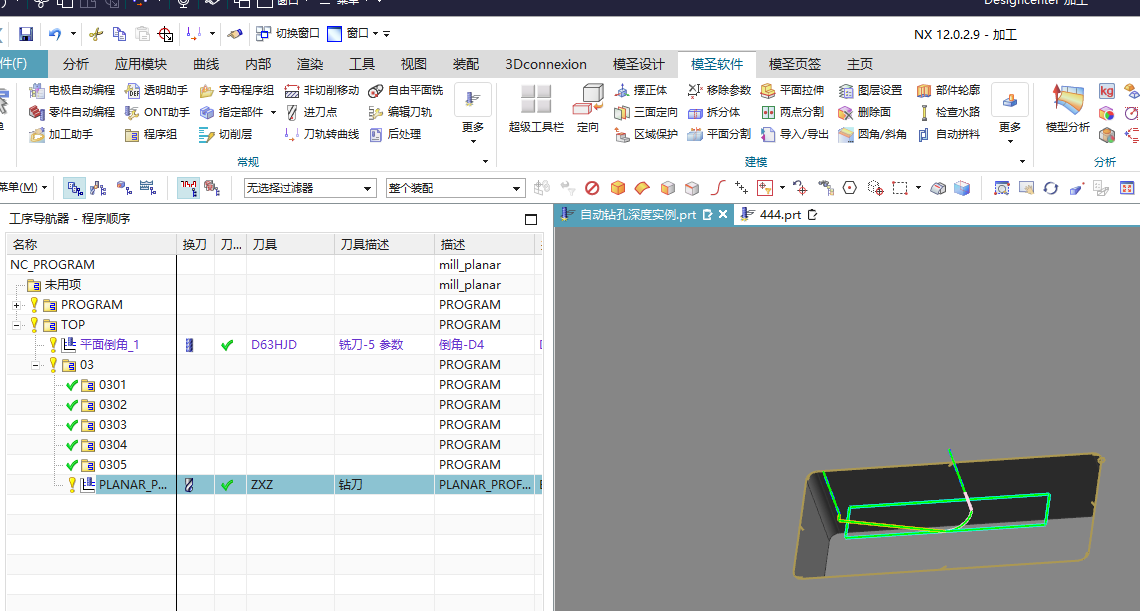Click the 切换窗口 button
This screenshot has height=611, width=1140.
click(x=288, y=33)
